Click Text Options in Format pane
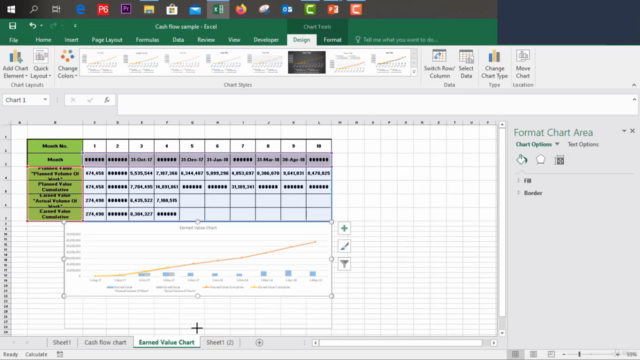Image resolution: width=640 pixels, height=360 pixels. click(583, 144)
